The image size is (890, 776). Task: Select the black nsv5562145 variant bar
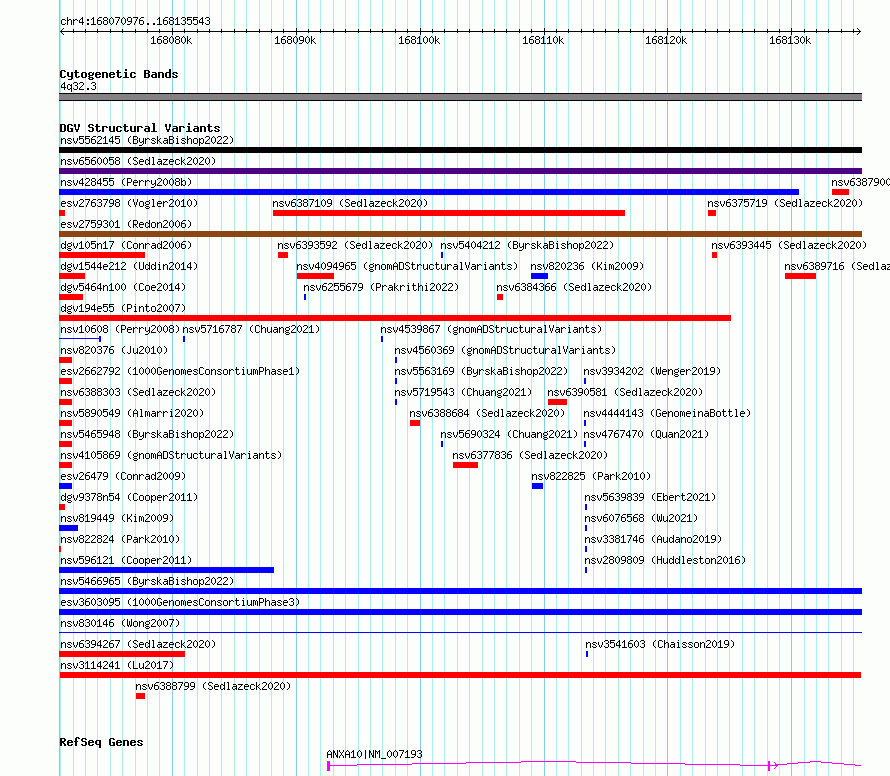(x=460, y=150)
